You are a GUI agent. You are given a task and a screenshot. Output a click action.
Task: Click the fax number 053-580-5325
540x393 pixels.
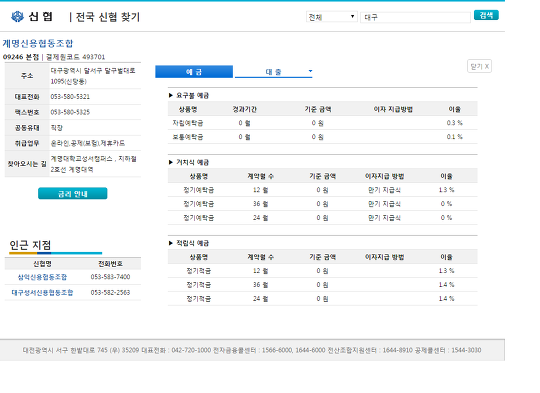(70, 112)
